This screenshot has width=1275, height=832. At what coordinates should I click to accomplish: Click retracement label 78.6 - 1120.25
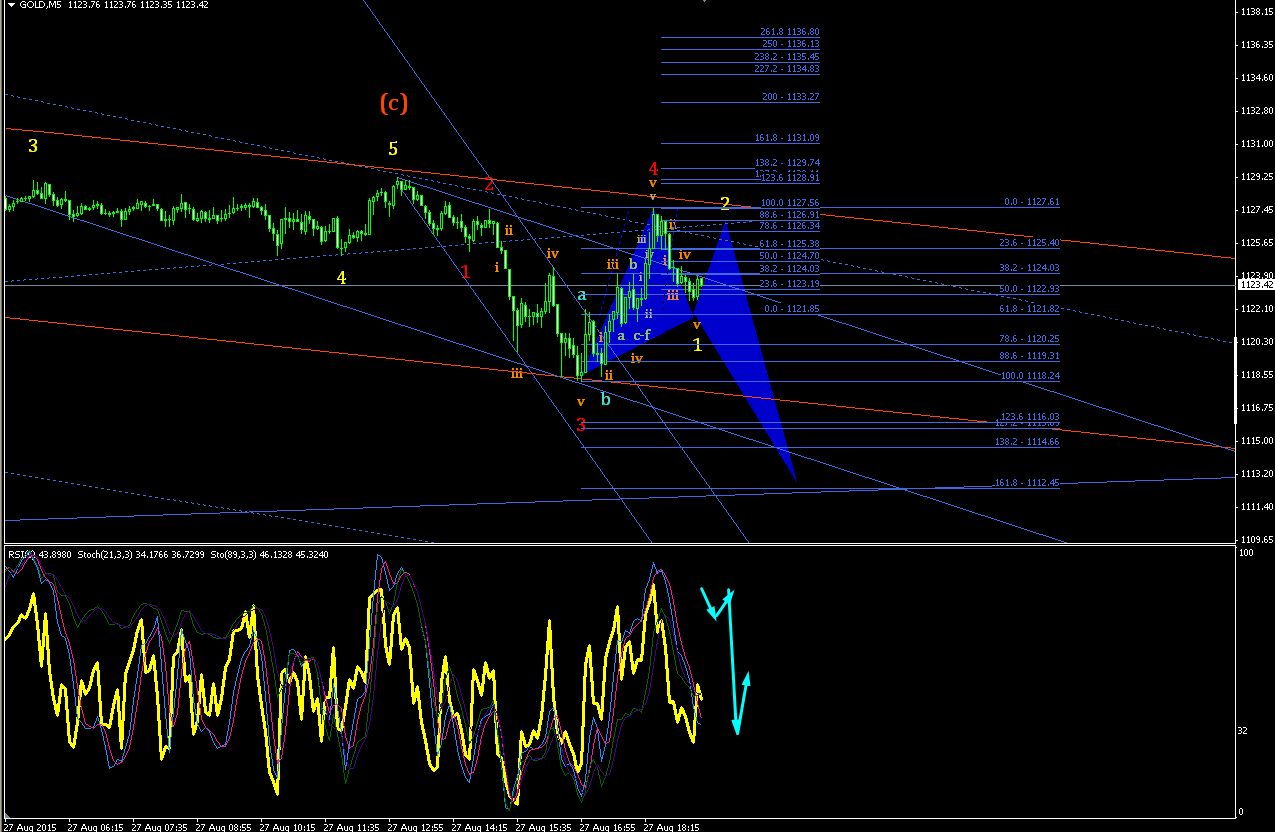(x=1029, y=339)
